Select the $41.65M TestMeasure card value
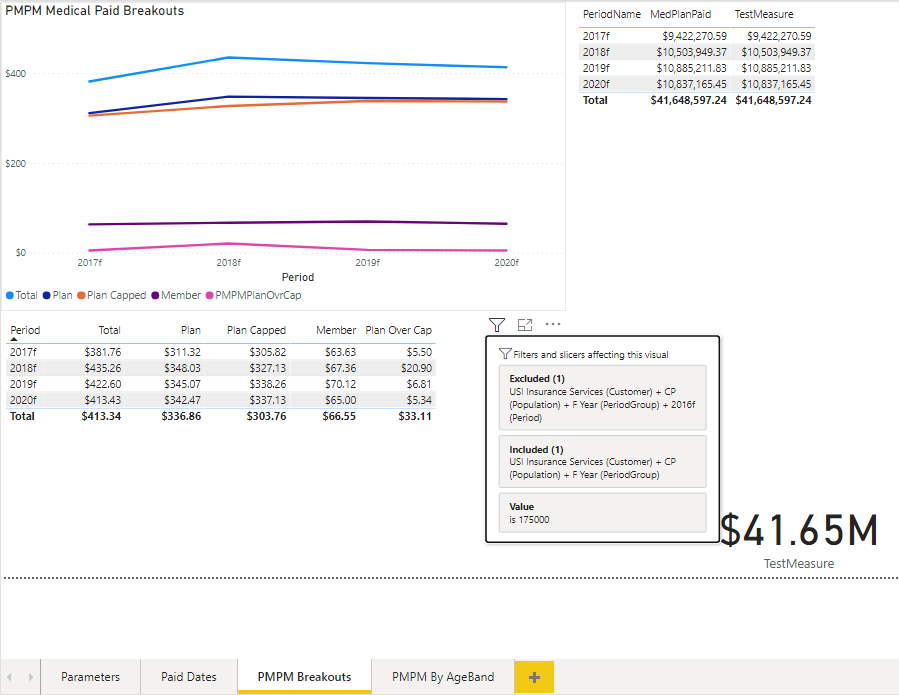The width and height of the screenshot is (899, 695). (x=799, y=530)
